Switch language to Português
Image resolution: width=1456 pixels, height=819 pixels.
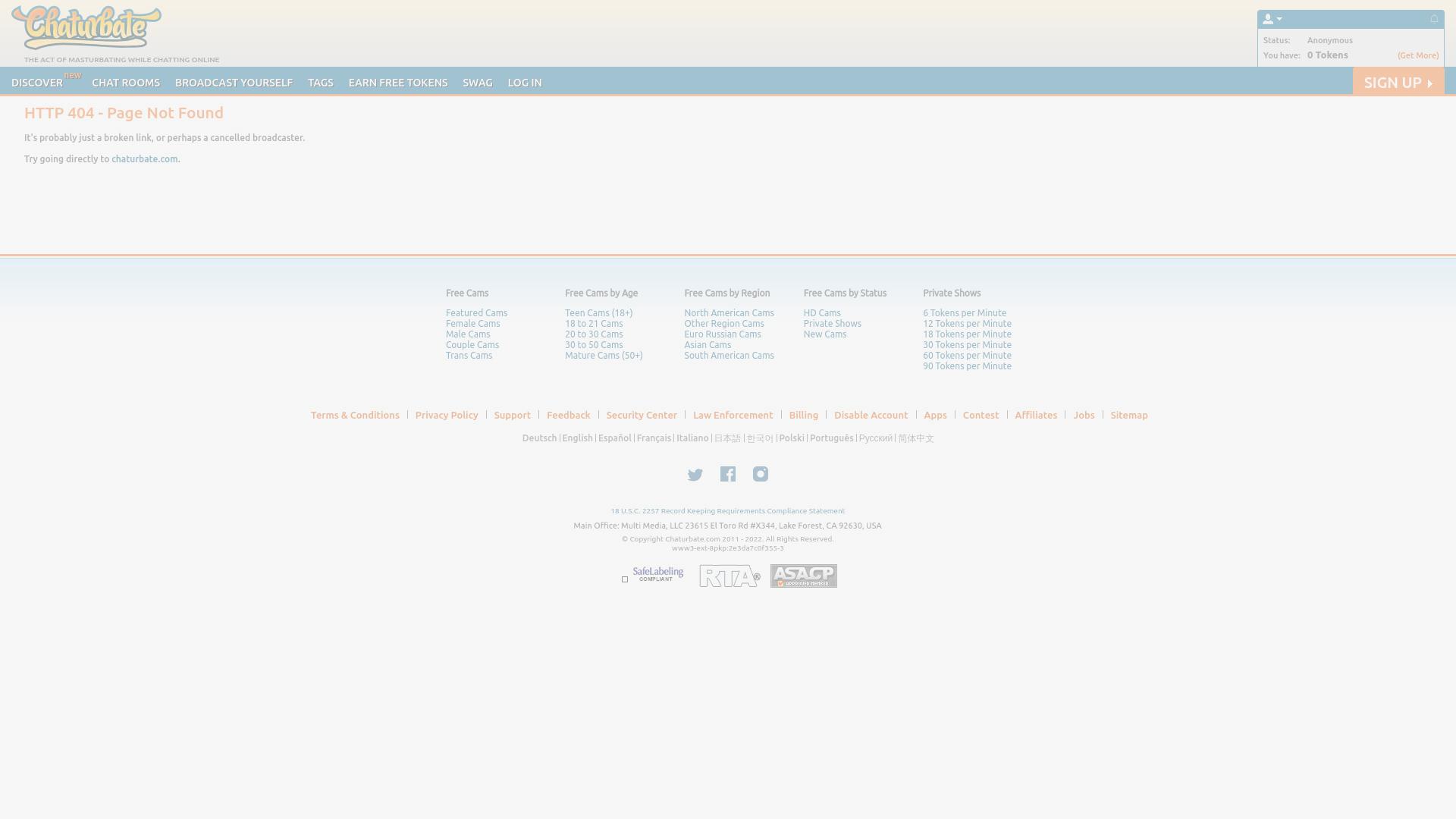pos(832,438)
